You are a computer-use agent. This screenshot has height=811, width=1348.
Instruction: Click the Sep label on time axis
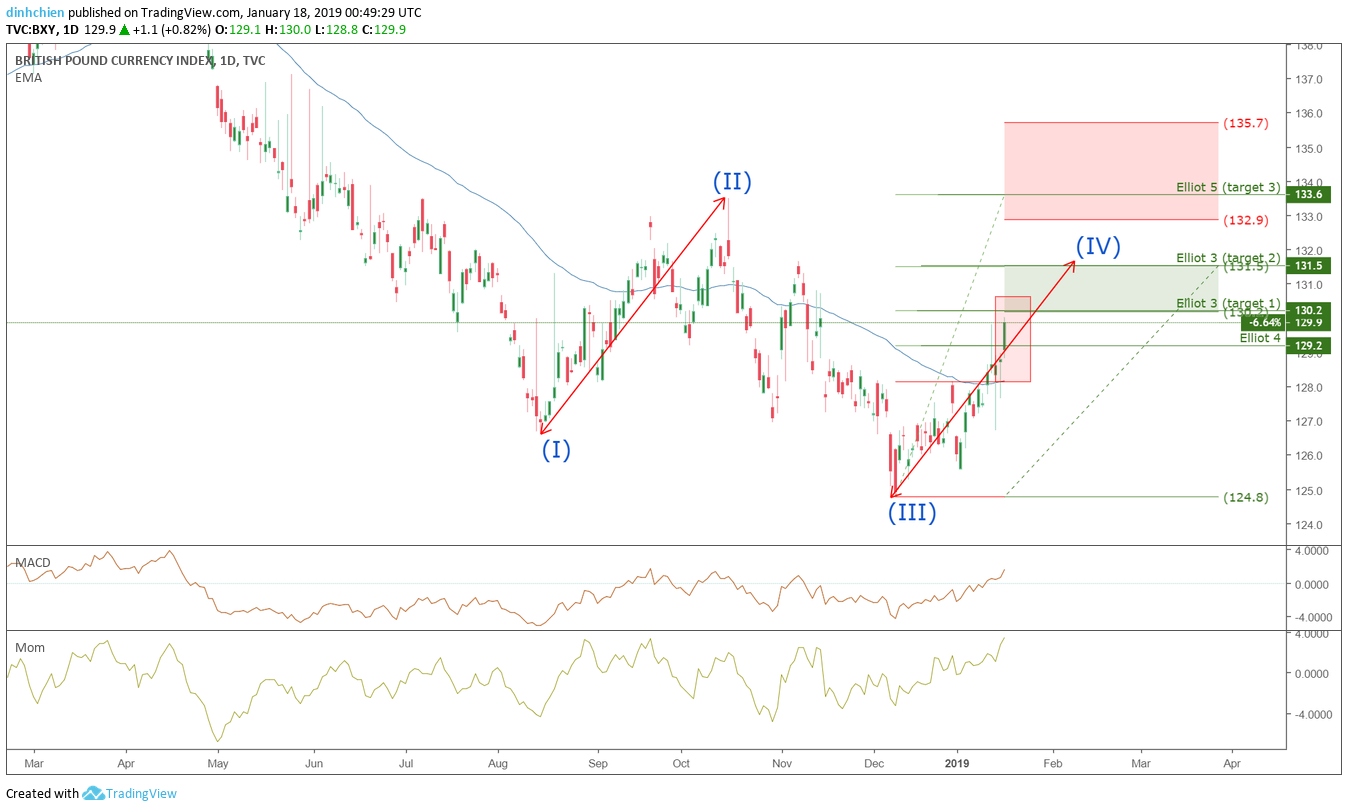click(598, 762)
